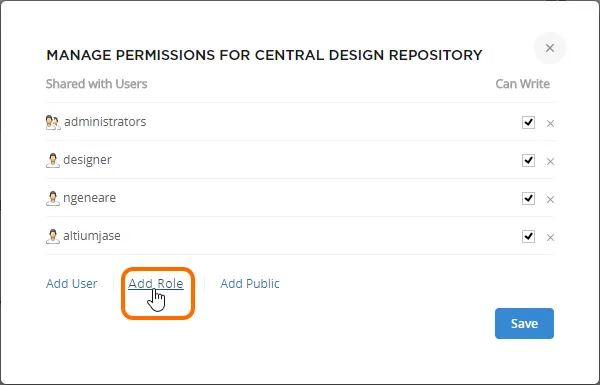Click the ngeneare user avatar icon
The image size is (600, 385).
coord(53,199)
